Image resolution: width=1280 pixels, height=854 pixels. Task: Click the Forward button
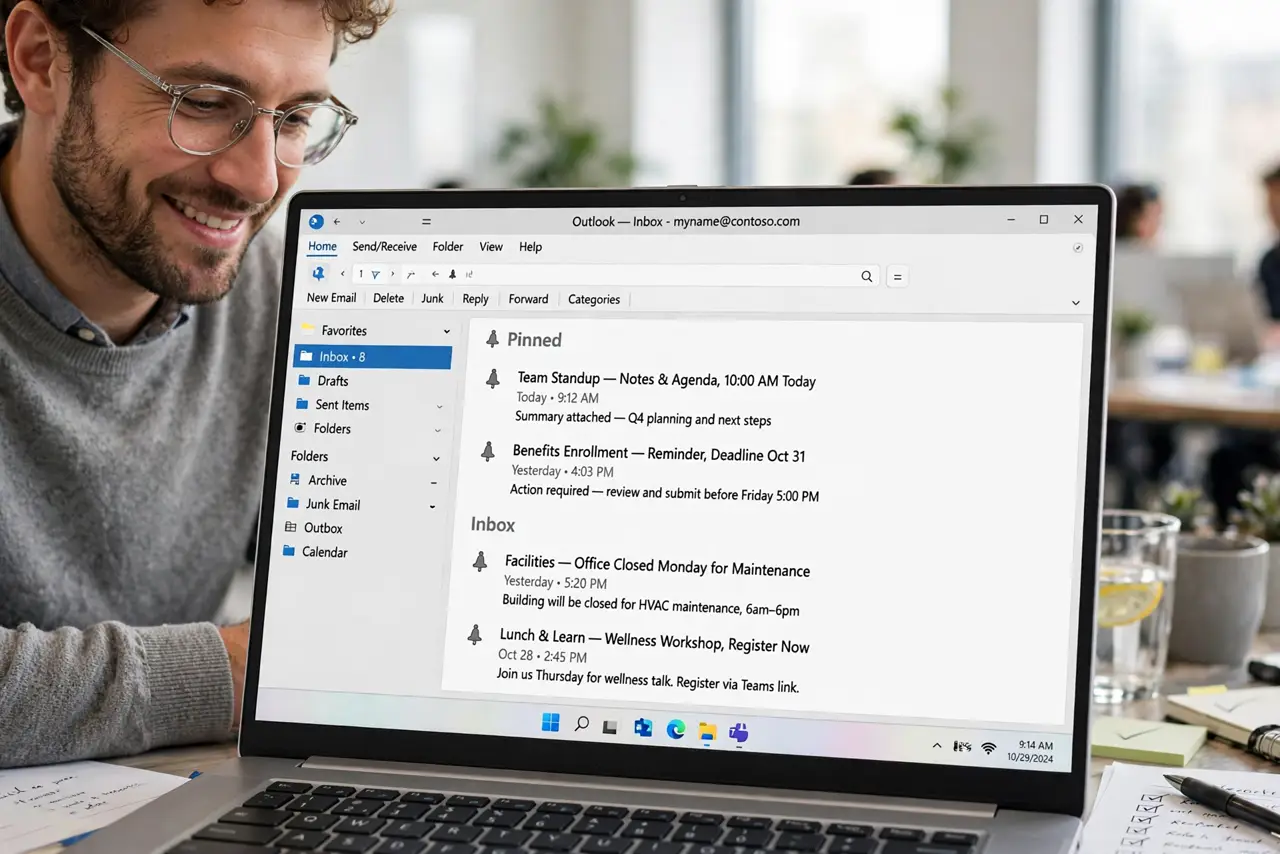click(x=528, y=299)
